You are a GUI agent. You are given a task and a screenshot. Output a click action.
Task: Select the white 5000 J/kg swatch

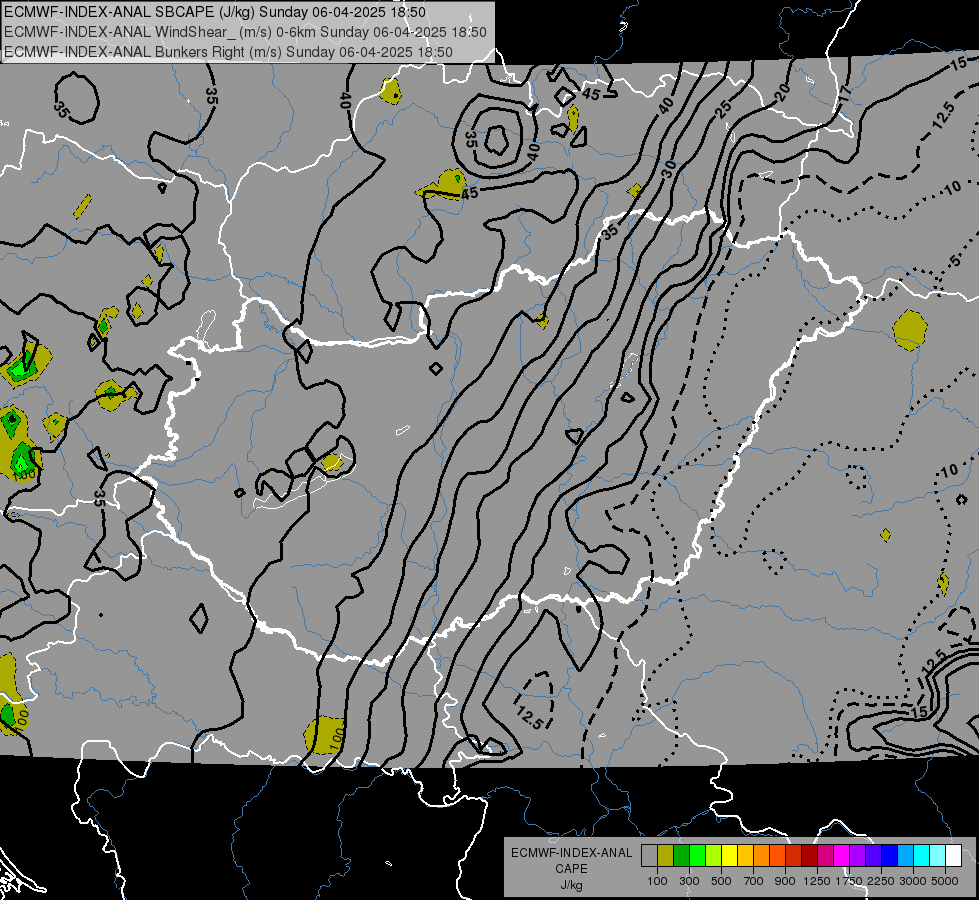pyautogui.click(x=955, y=856)
